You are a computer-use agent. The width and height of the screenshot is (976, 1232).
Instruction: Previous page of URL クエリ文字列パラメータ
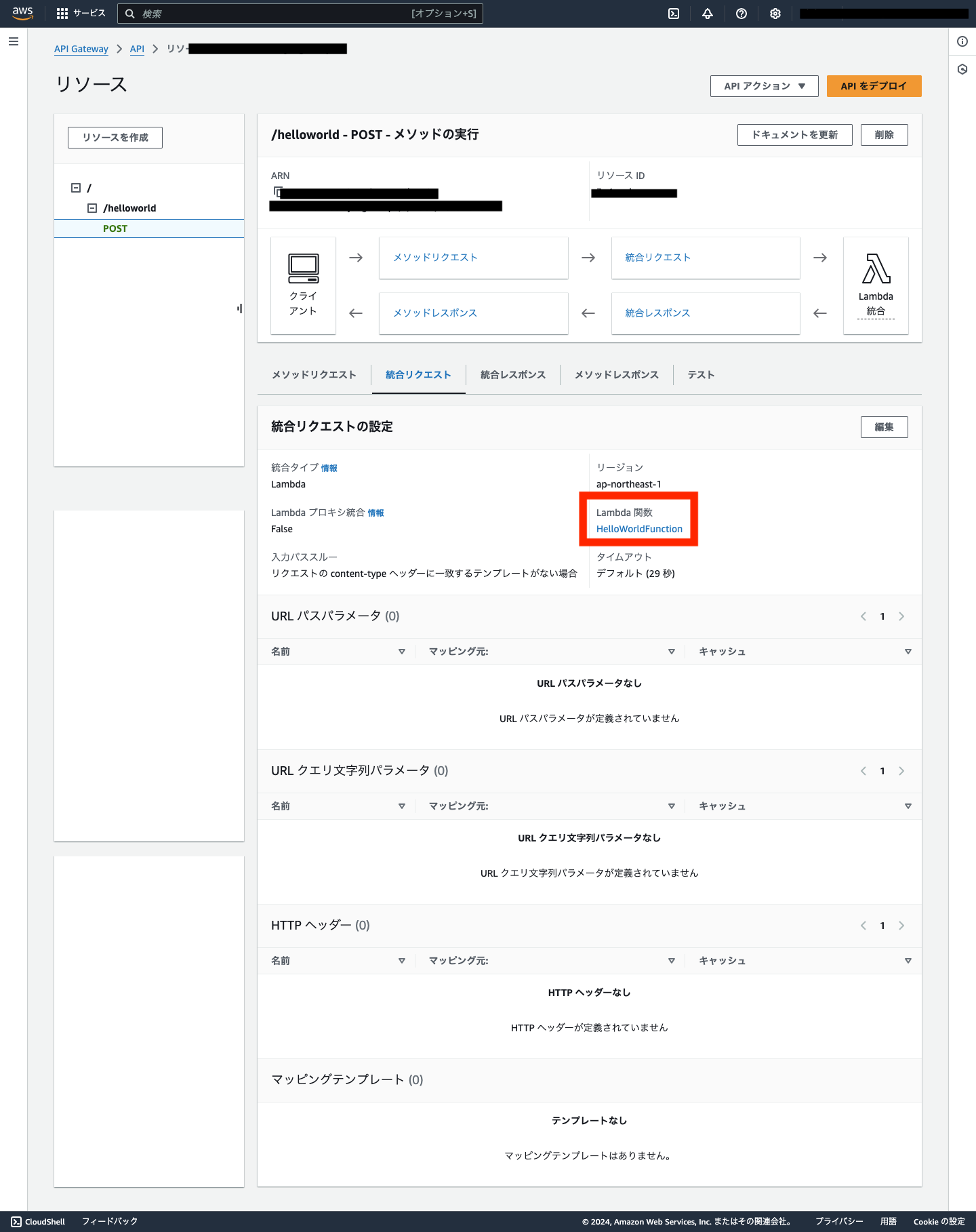click(863, 771)
